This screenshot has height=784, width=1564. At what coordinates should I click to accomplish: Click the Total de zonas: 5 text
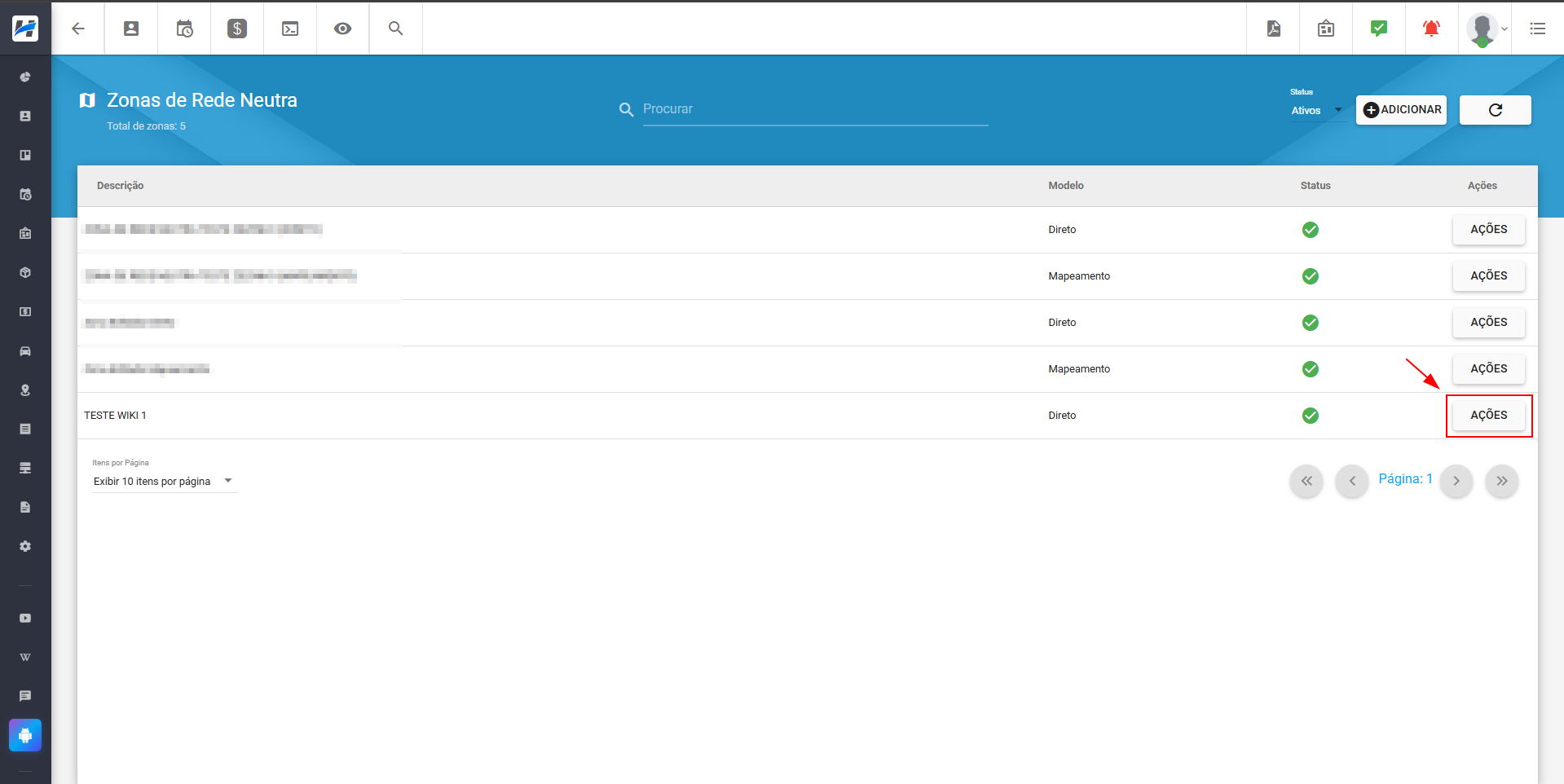coord(147,126)
